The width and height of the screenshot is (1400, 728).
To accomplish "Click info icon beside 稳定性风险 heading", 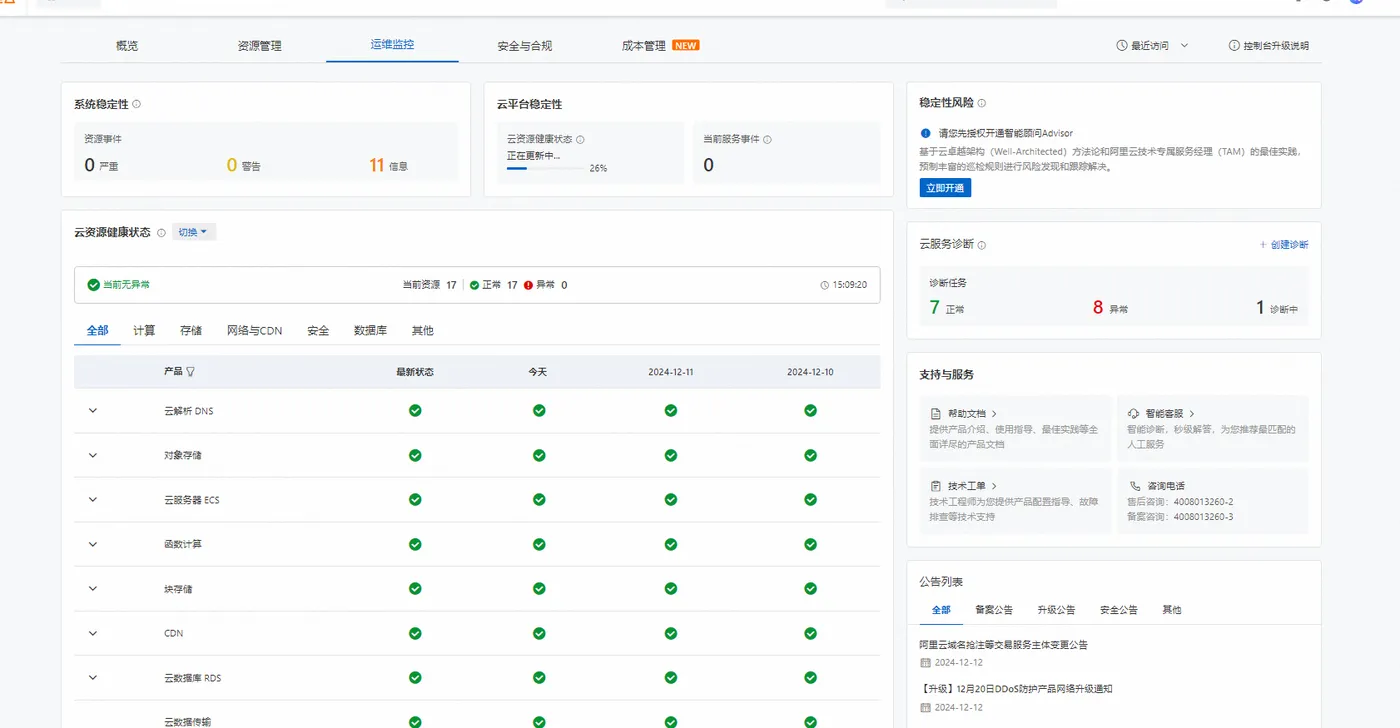I will click(982, 103).
